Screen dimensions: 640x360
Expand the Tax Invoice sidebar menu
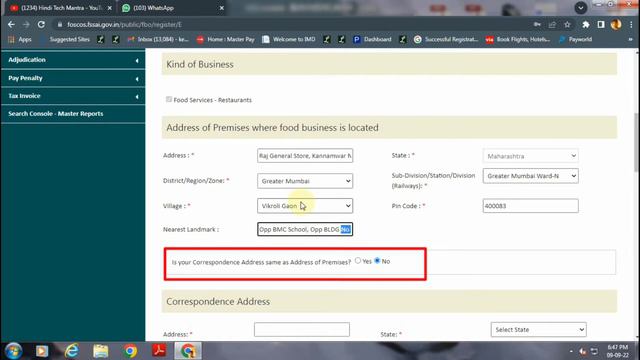click(73, 96)
